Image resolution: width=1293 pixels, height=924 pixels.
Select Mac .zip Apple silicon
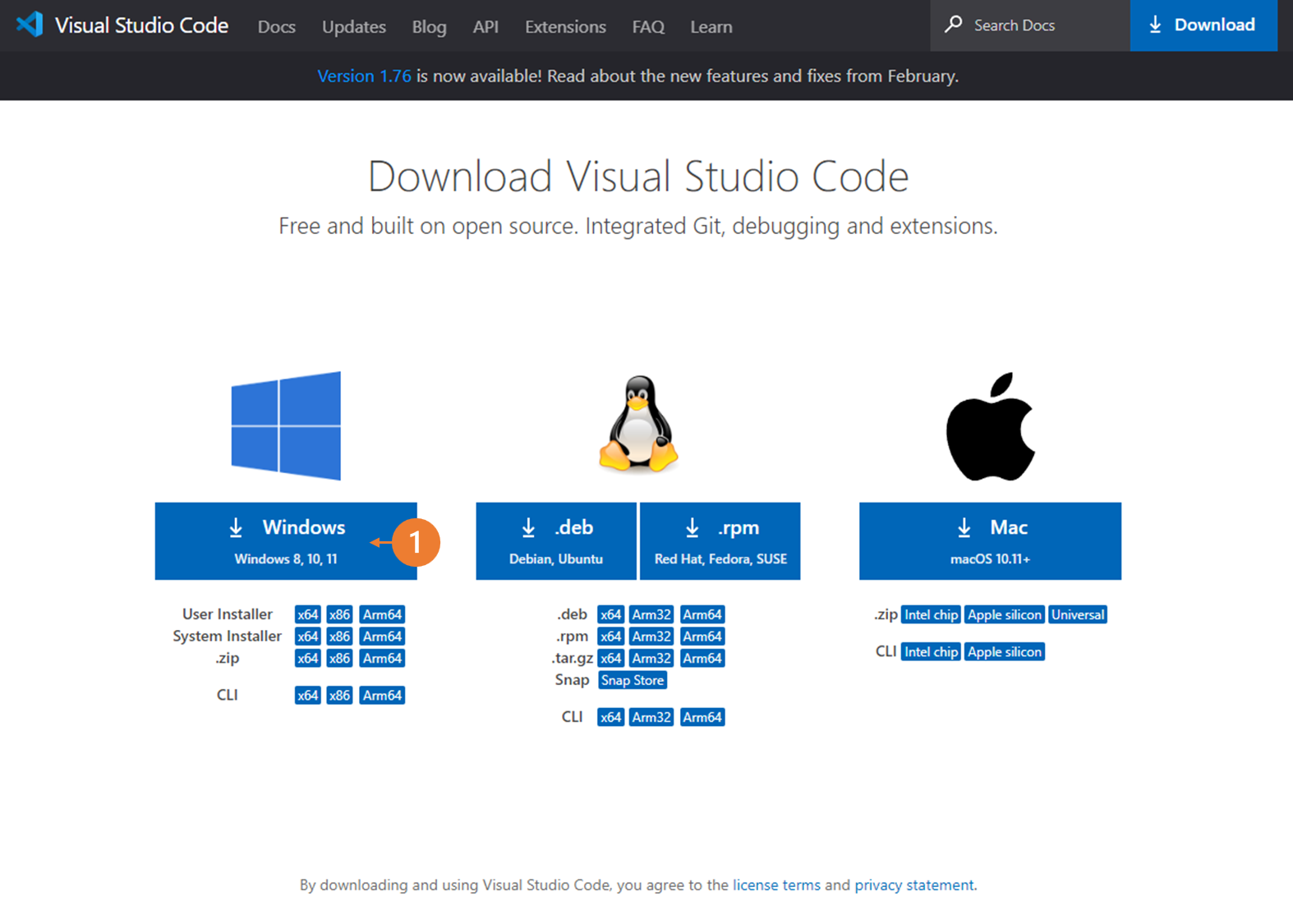(1004, 614)
